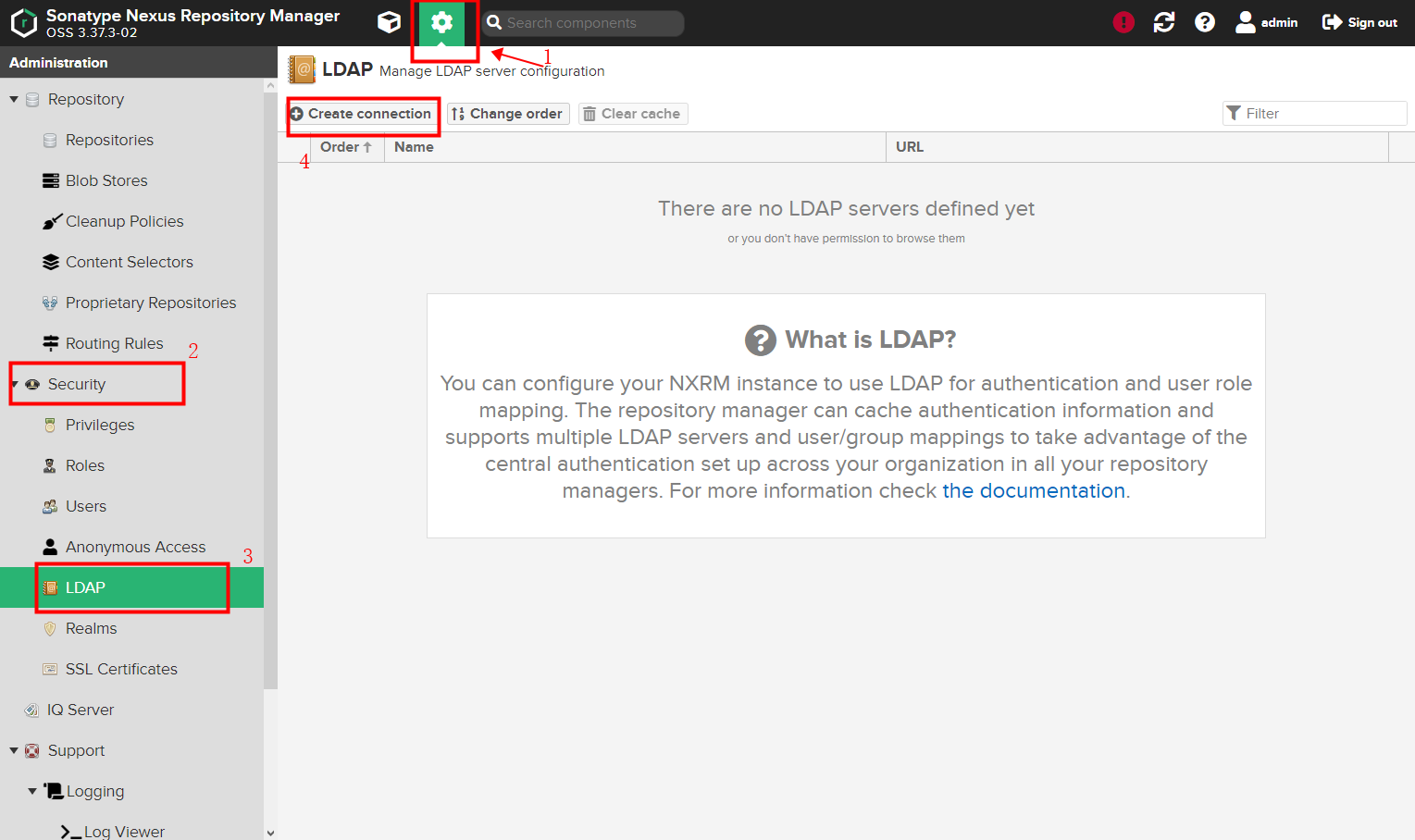Click the Anonymous Access person icon
Image resolution: width=1415 pixels, height=840 pixels.
pyautogui.click(x=50, y=547)
